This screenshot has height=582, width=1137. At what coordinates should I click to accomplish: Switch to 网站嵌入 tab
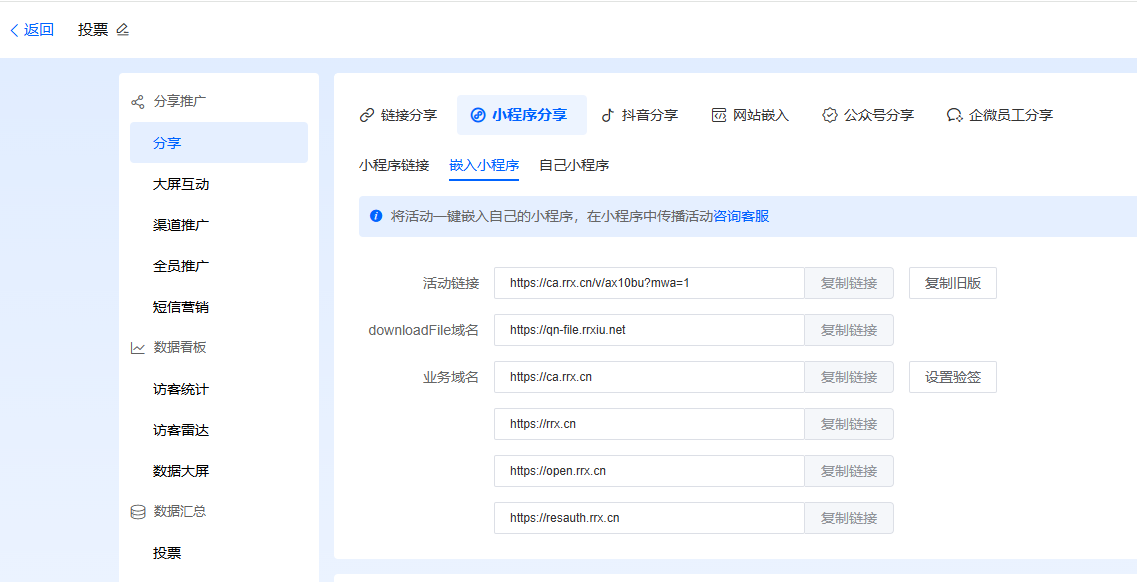click(x=750, y=115)
